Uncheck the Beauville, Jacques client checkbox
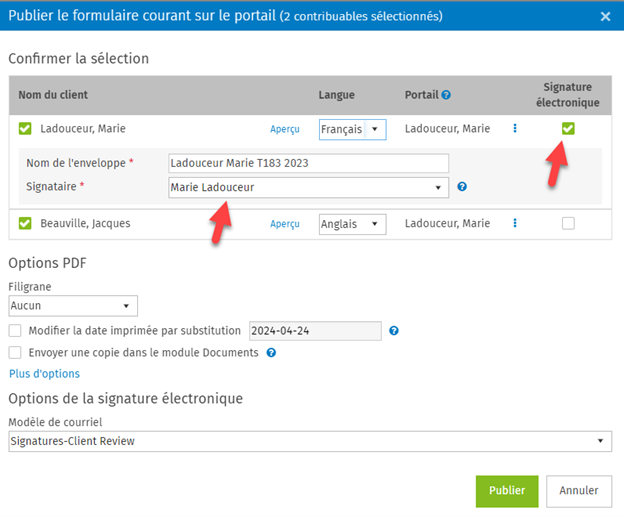Screen dimensions: 624x517 tap(25, 223)
